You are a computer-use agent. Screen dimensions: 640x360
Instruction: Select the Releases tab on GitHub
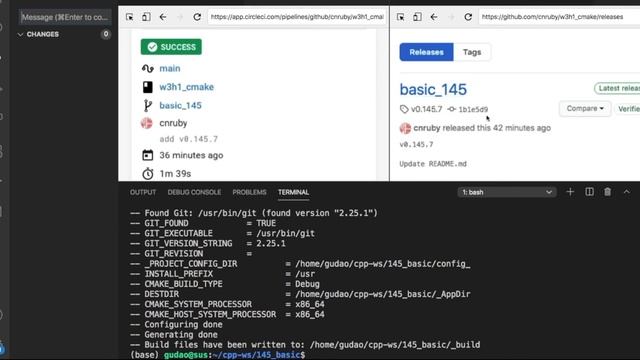426,52
